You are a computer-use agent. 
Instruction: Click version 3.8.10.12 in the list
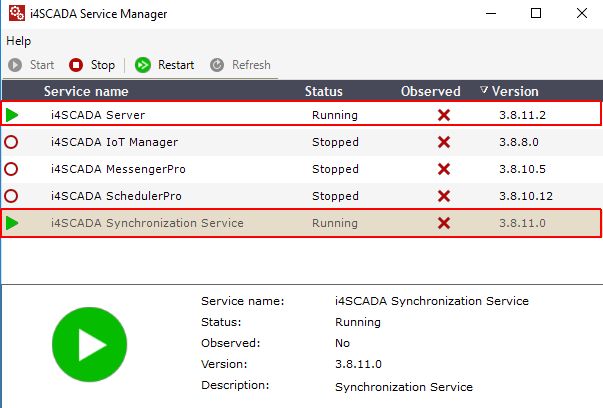526,196
